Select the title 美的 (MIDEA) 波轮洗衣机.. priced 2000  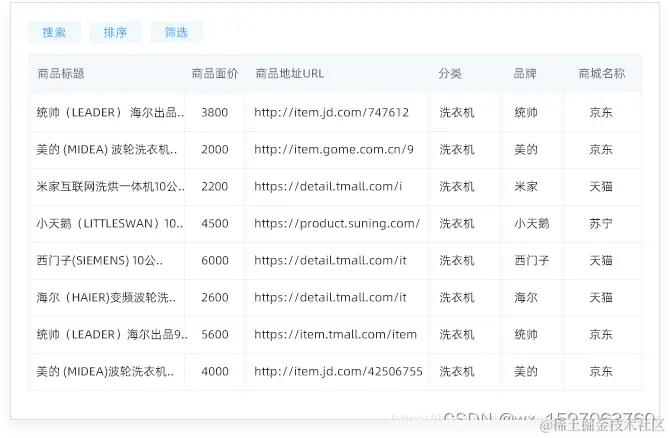click(x=107, y=150)
